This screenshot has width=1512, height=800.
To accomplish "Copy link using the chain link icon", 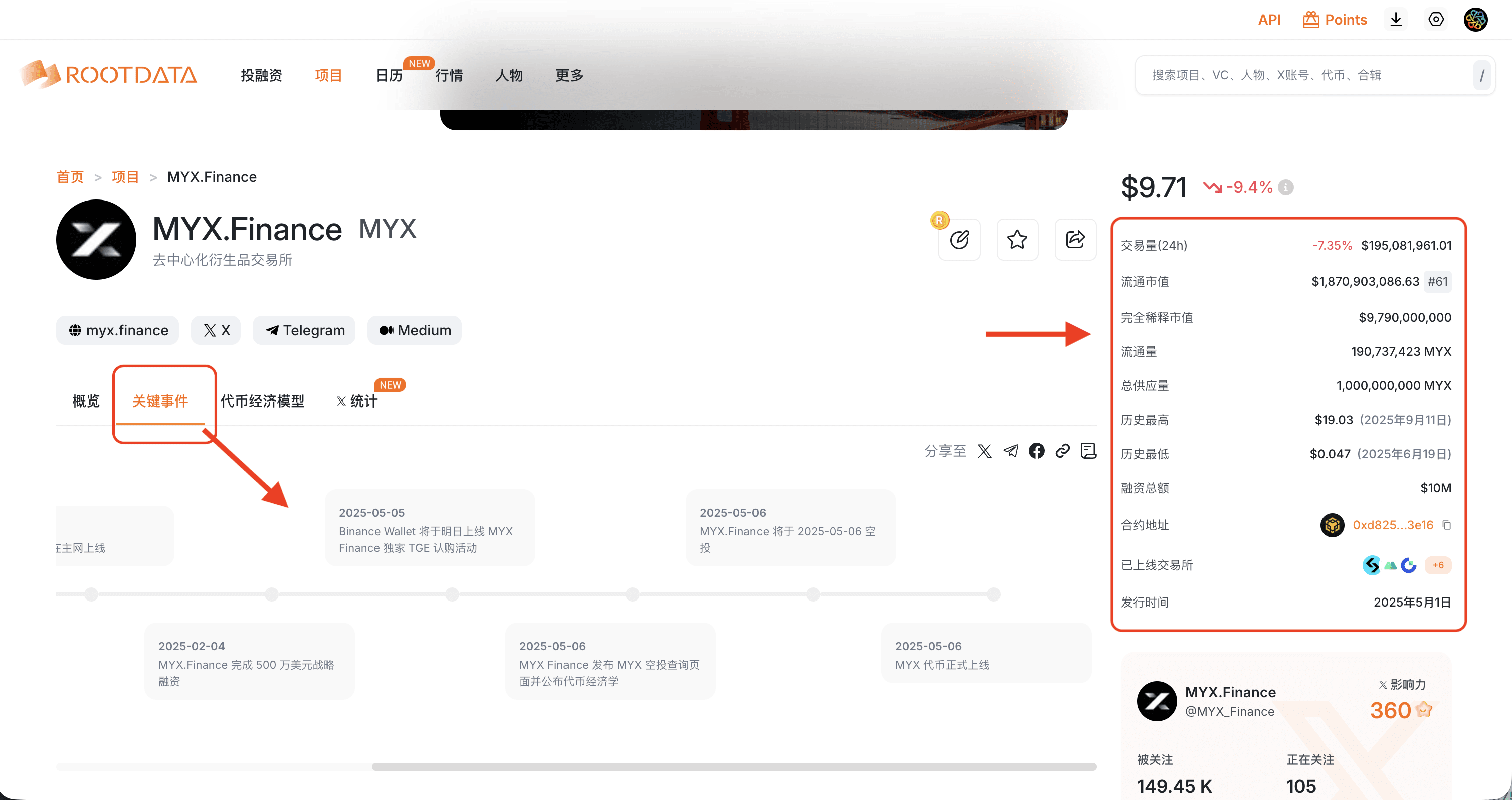I will [1062, 451].
